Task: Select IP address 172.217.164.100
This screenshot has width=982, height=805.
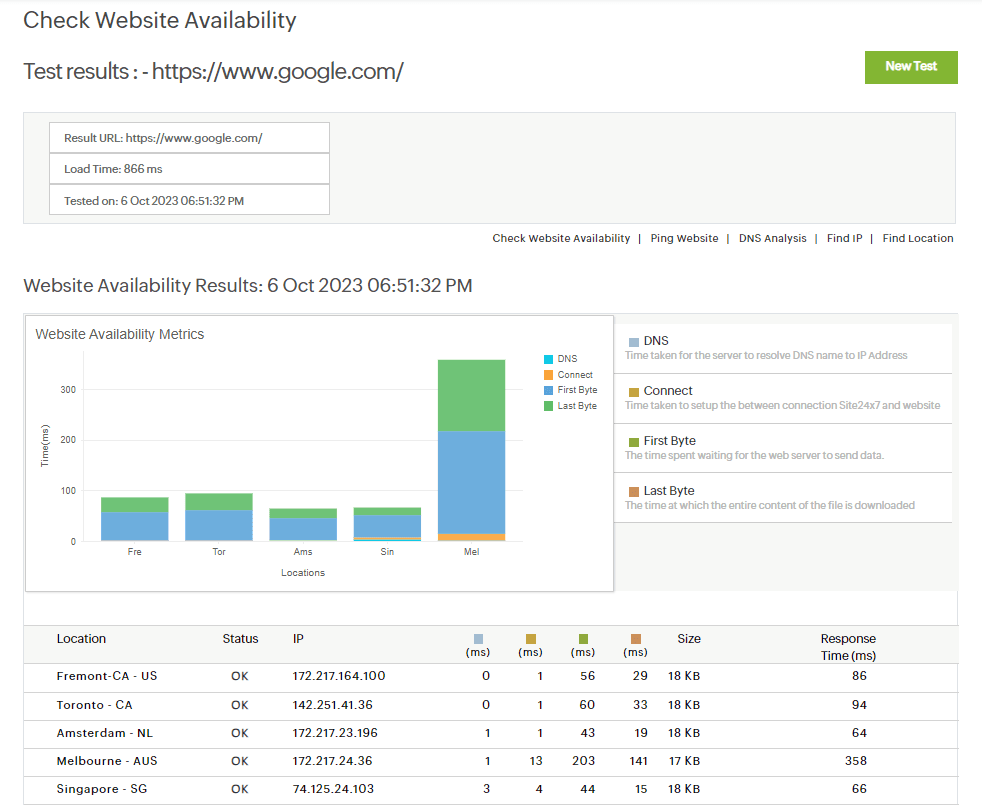Action: (339, 676)
